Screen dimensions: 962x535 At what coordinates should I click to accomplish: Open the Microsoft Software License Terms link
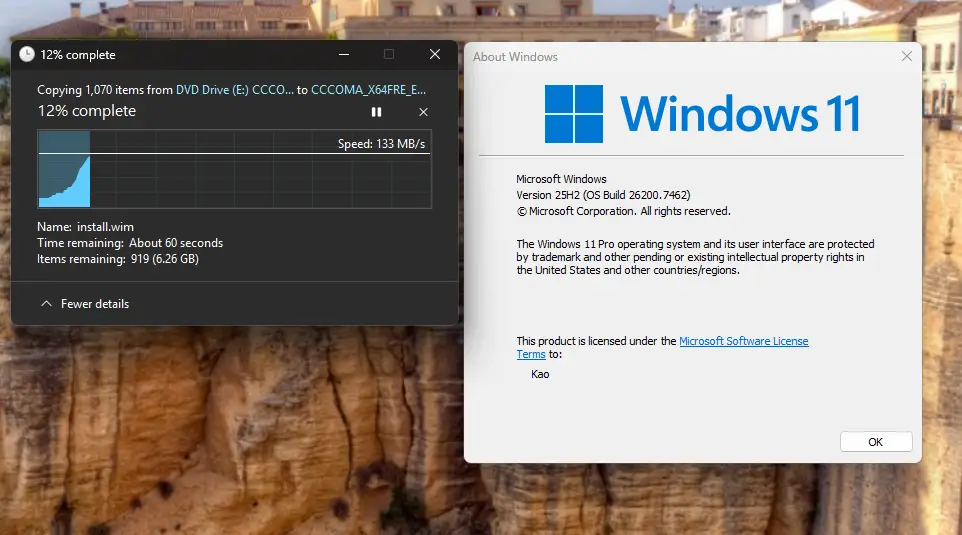tap(743, 341)
